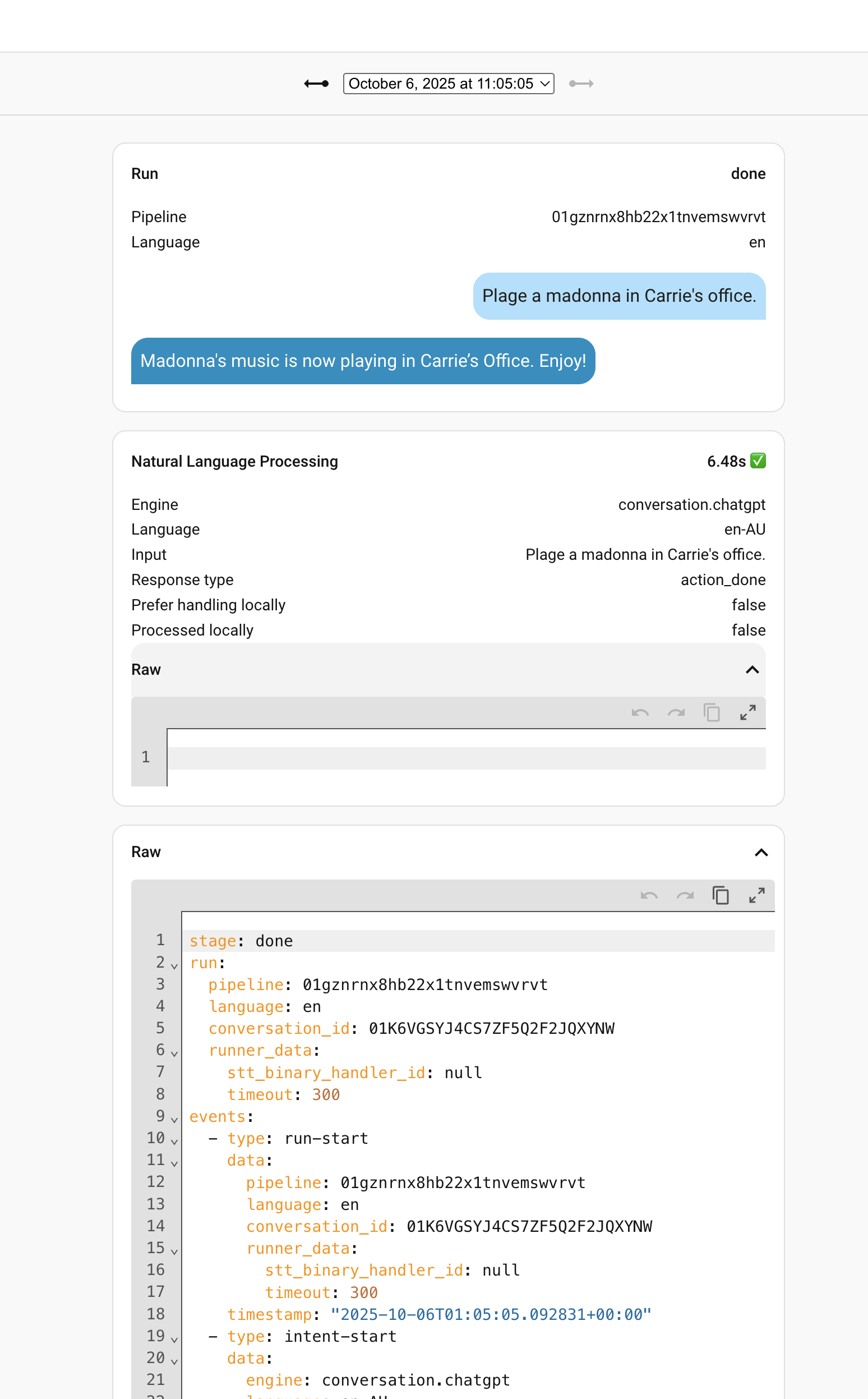Copy the NLP raw editor contents
This screenshot has height=1399, width=868.
point(712,713)
